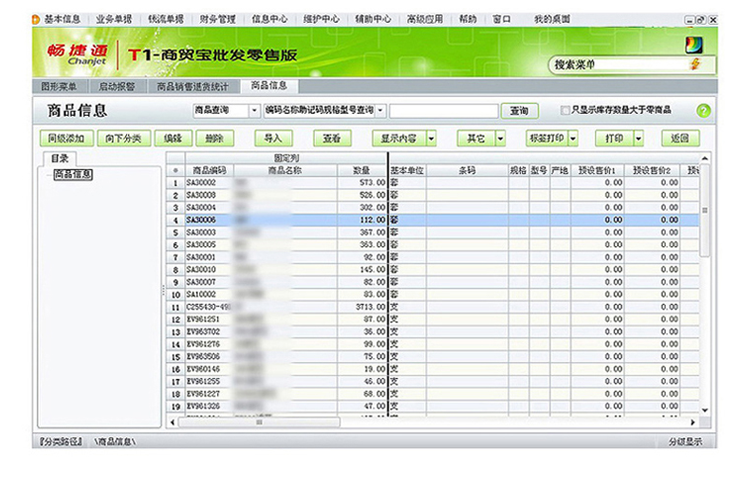
Task: Click the horizontal scroll-left arrow
Action: 173,422
